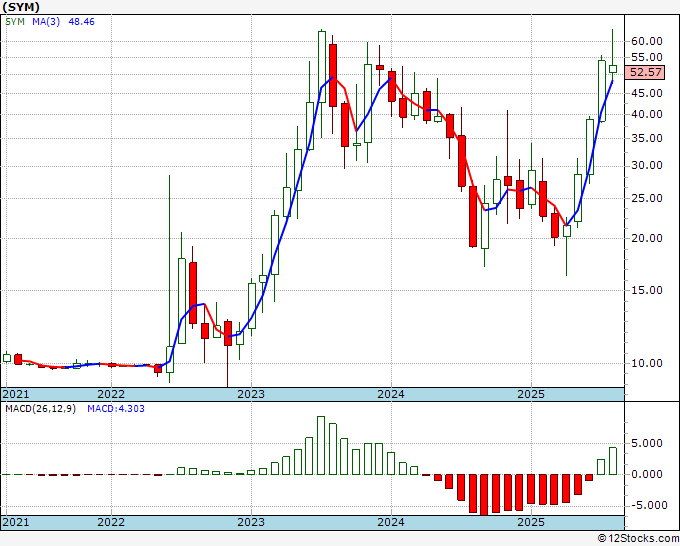Click the MACD:4.303 value label
Screen dimensions: 680x546
(x=116, y=409)
